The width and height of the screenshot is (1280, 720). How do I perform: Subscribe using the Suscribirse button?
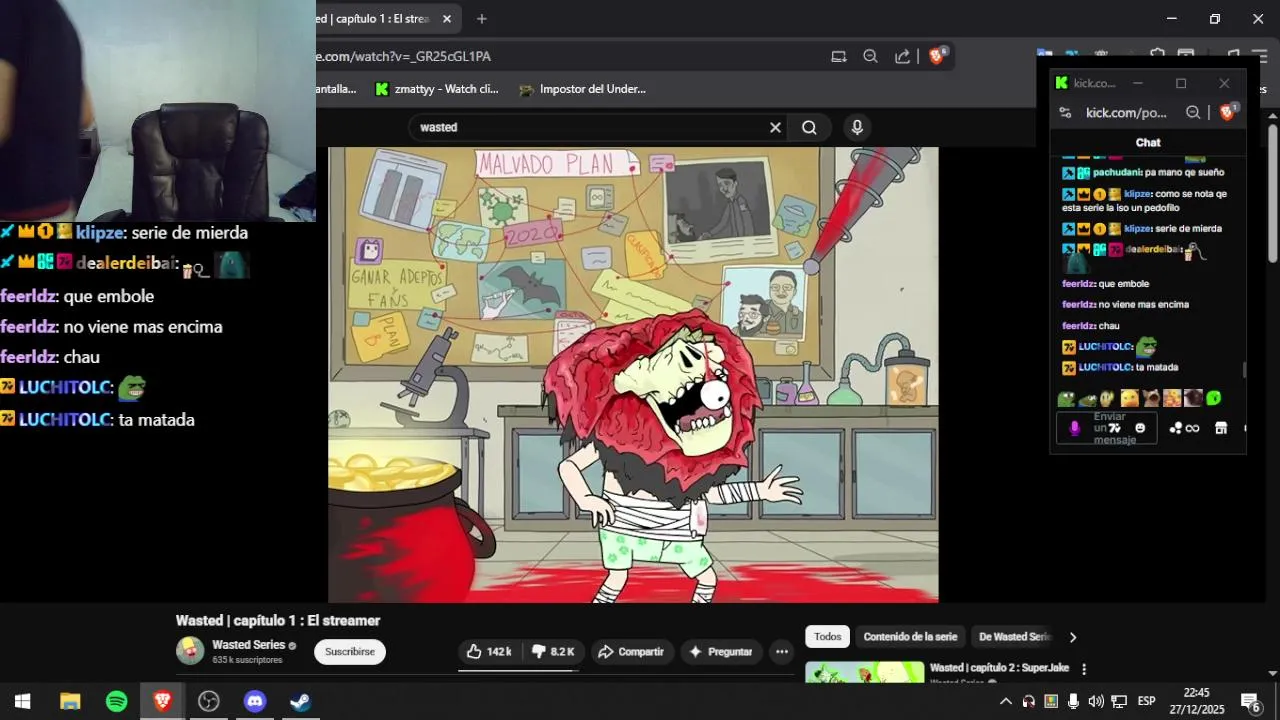coord(350,652)
